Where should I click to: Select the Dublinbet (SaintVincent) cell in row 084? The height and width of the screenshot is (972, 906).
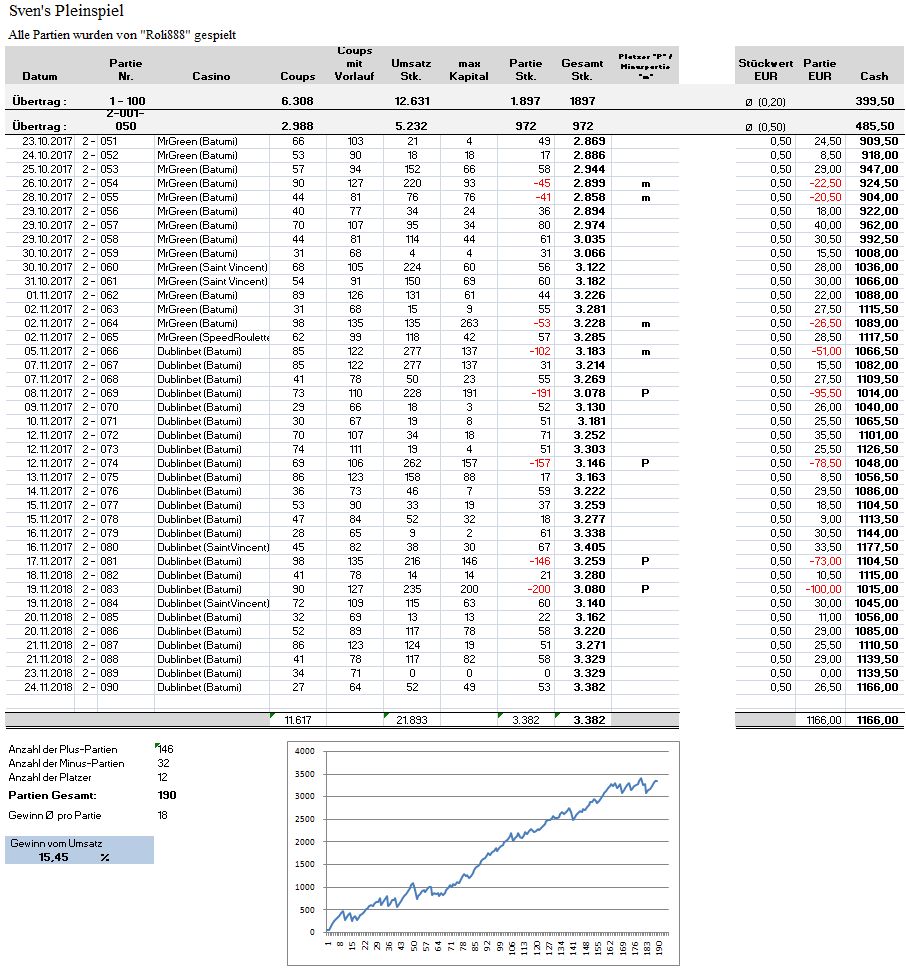[212, 603]
